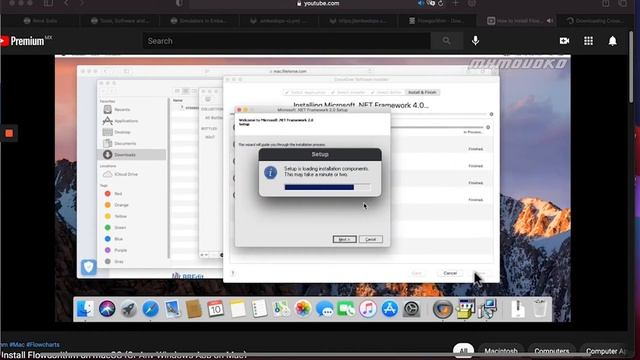Click the blue info icon in Setup dialog
This screenshot has height=360, width=640.
tap(270, 173)
